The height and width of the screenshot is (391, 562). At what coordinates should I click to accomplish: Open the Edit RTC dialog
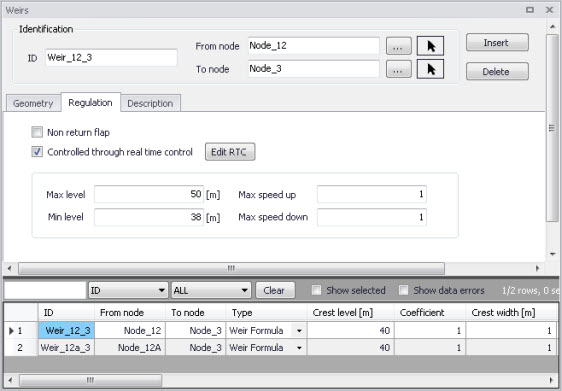tap(230, 152)
